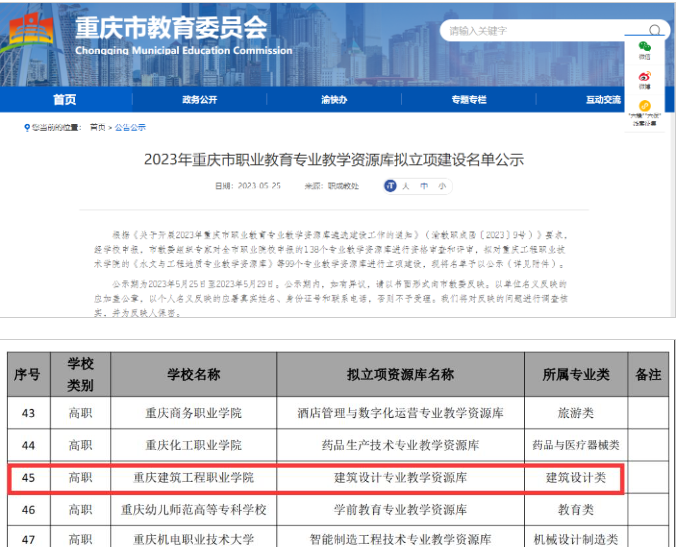The image size is (685, 547).
Task: Select row number 47 cell
Action: point(29,537)
